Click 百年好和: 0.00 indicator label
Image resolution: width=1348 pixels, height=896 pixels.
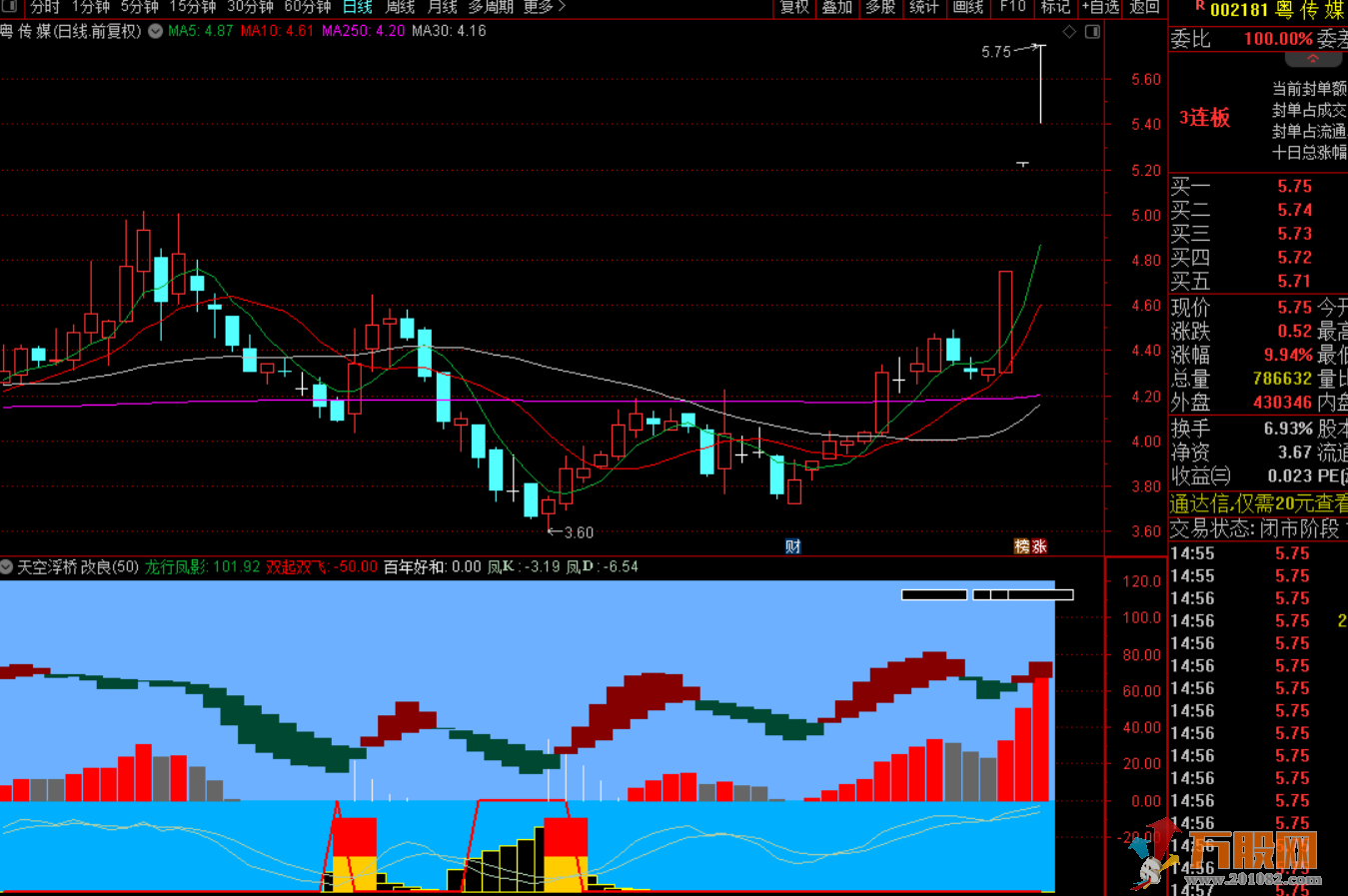(433, 567)
